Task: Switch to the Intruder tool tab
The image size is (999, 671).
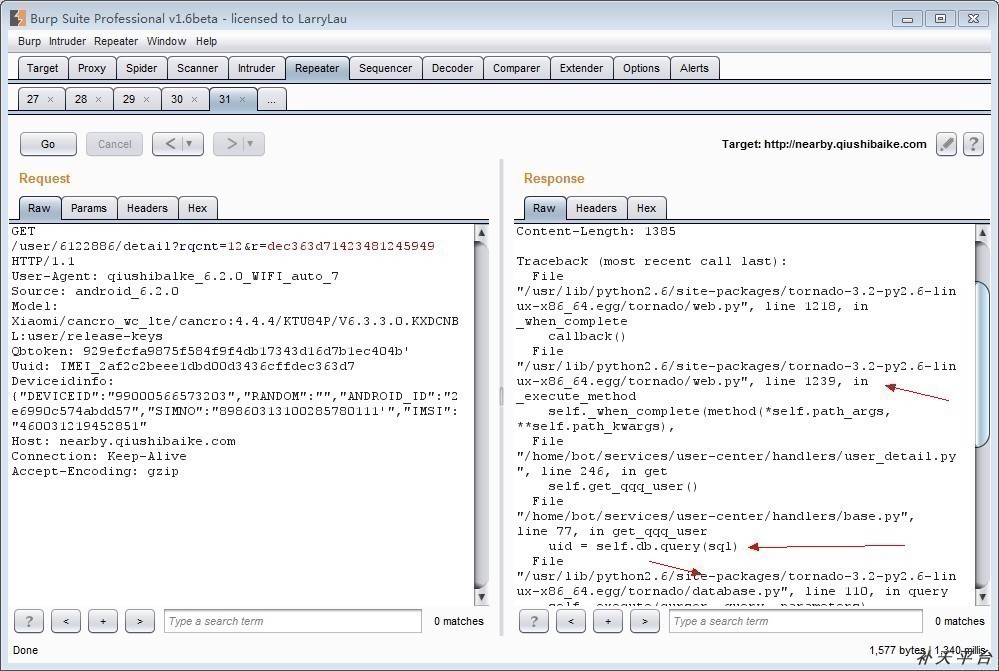Action: (x=257, y=68)
